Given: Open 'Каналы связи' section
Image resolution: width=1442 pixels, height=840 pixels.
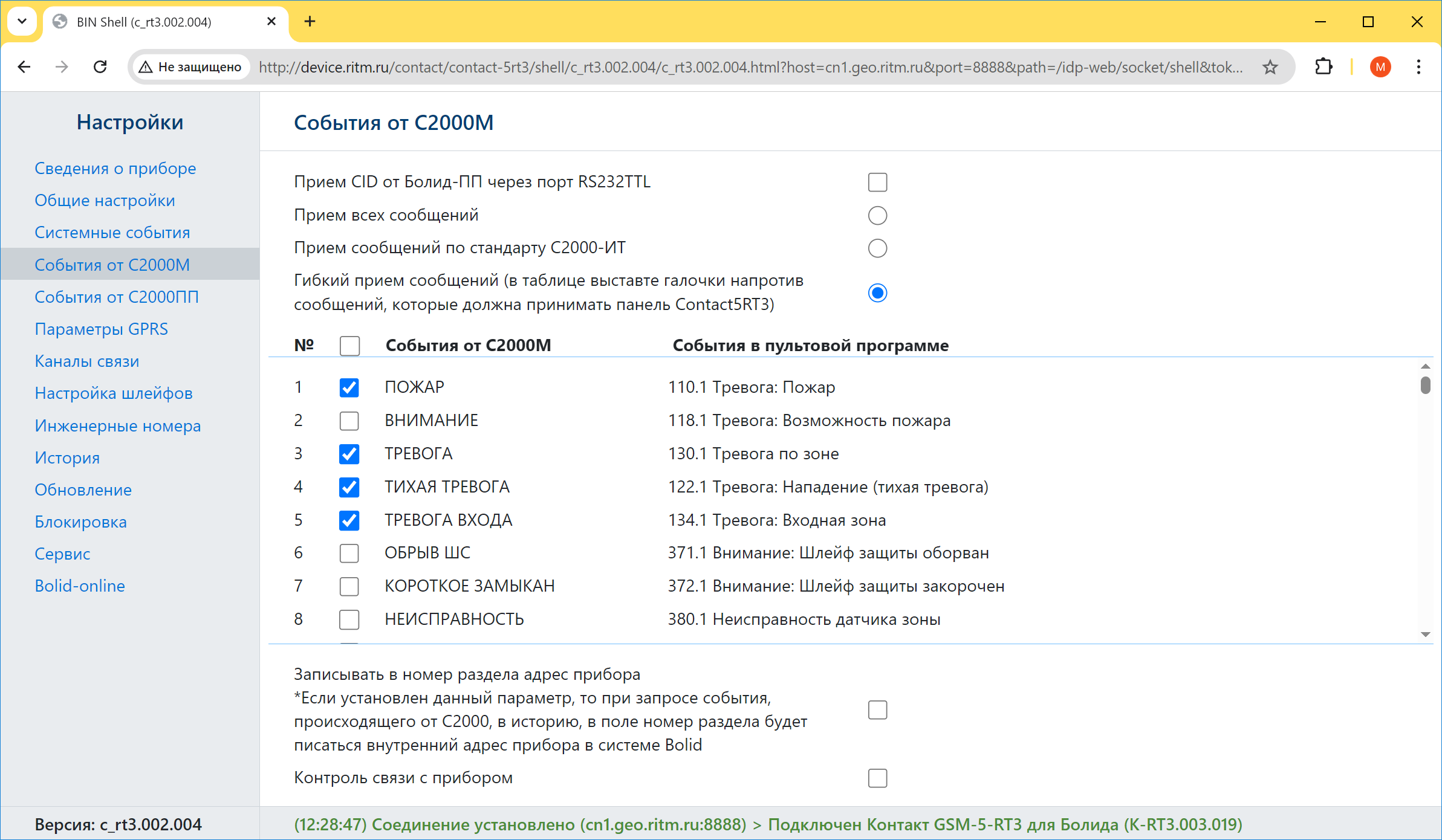Looking at the screenshot, I should tap(86, 361).
